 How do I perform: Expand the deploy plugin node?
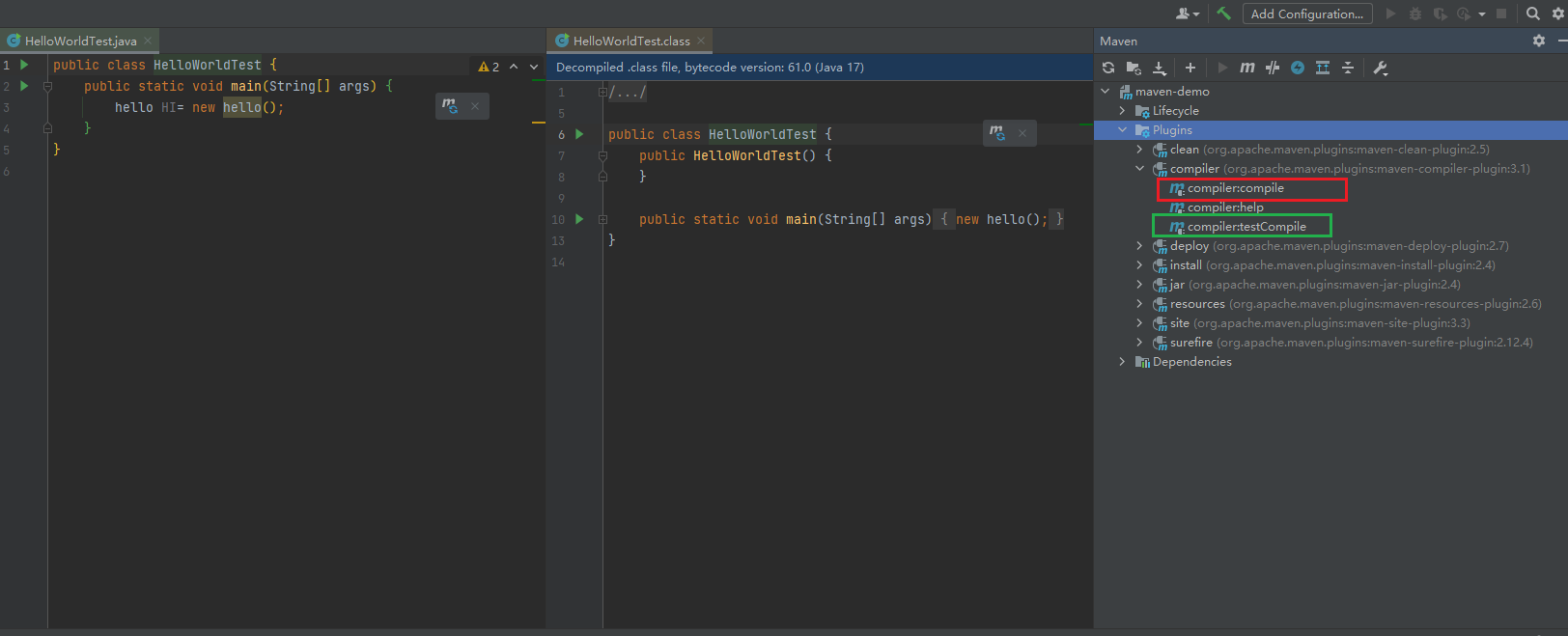click(x=1139, y=246)
